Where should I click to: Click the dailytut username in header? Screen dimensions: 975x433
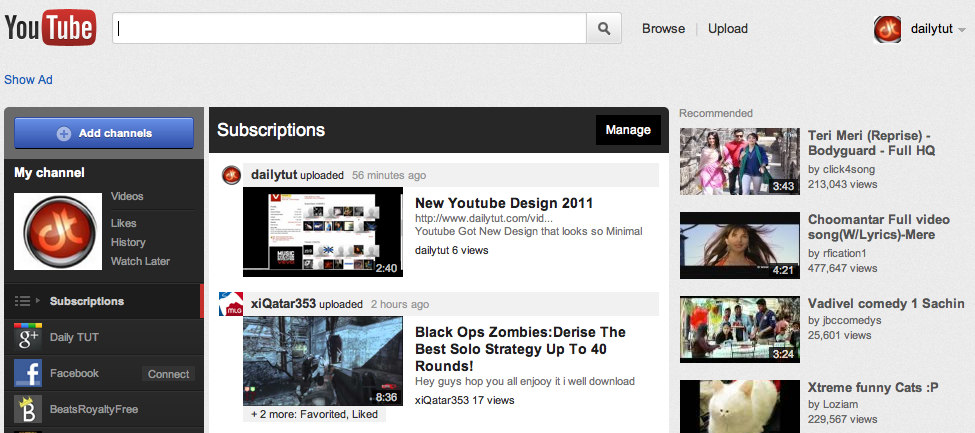coord(931,29)
